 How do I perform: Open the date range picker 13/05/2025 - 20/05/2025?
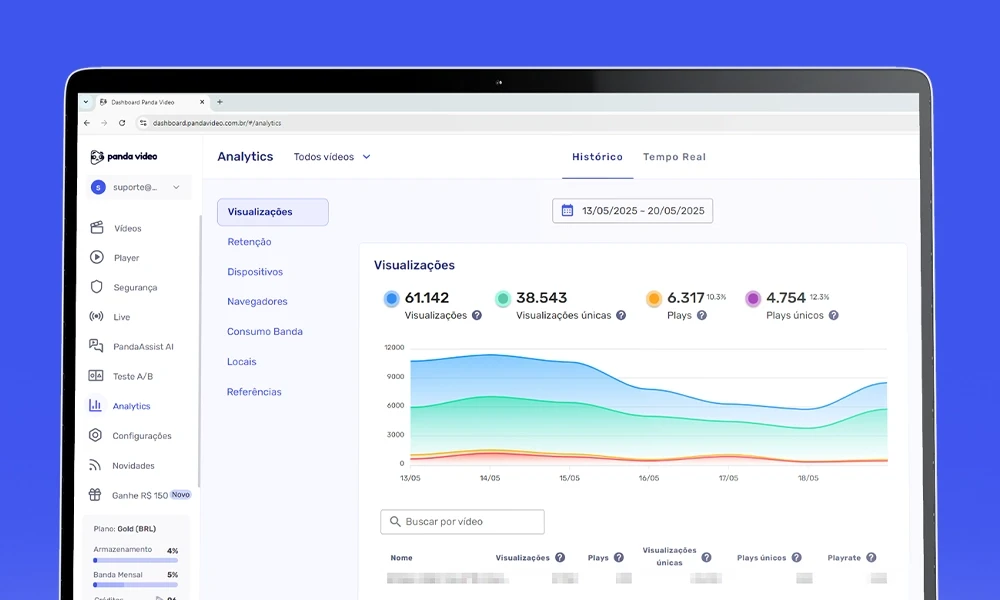click(x=632, y=210)
